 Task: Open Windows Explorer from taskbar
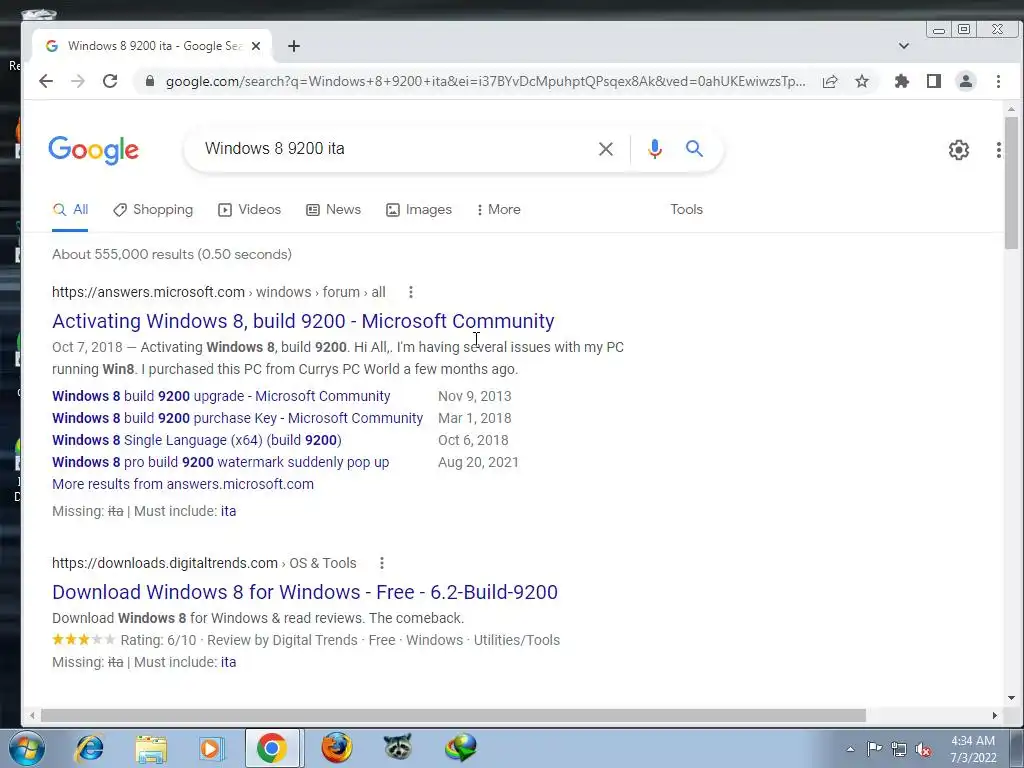(x=151, y=748)
